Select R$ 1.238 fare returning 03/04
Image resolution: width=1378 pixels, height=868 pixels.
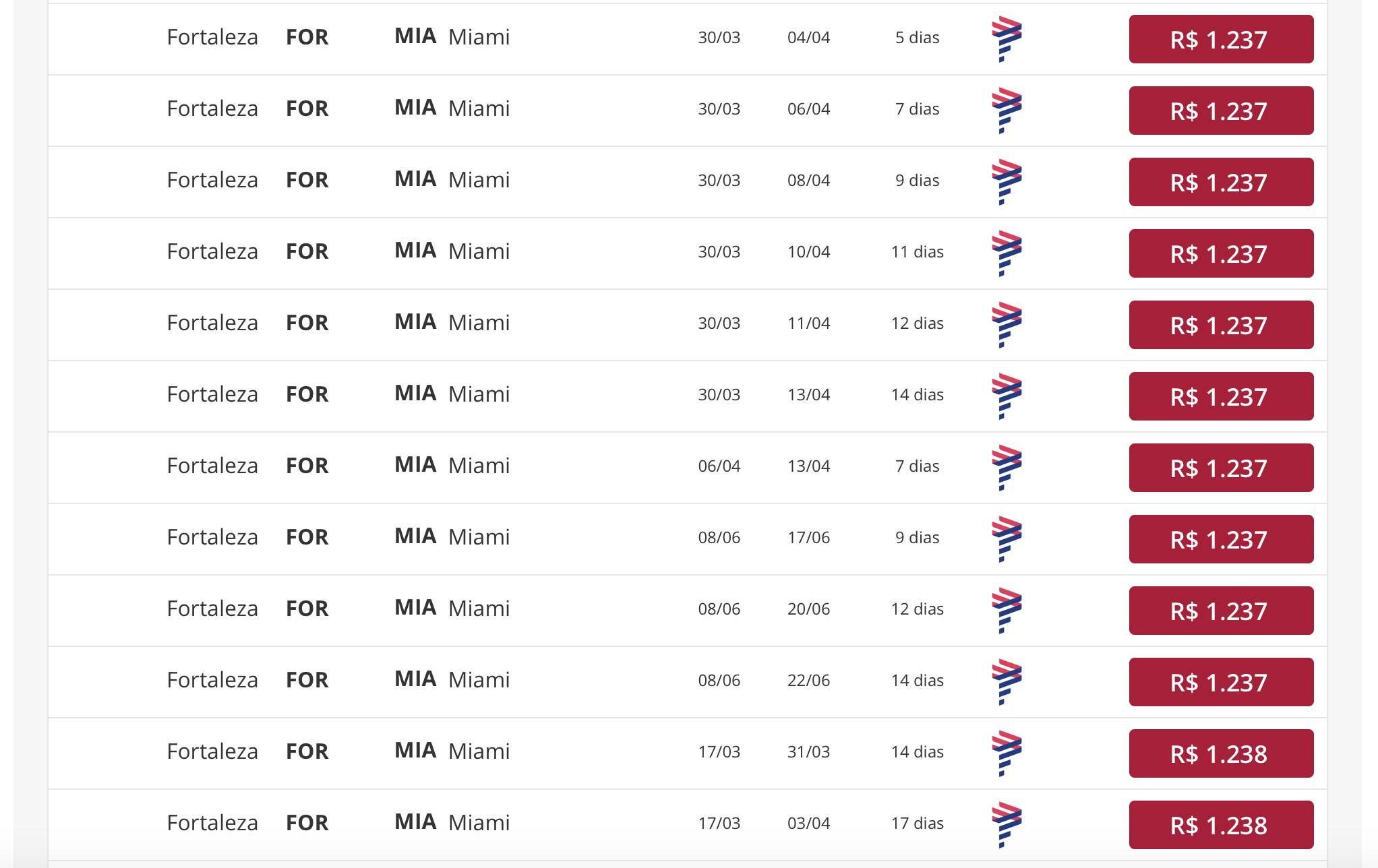1221,825
